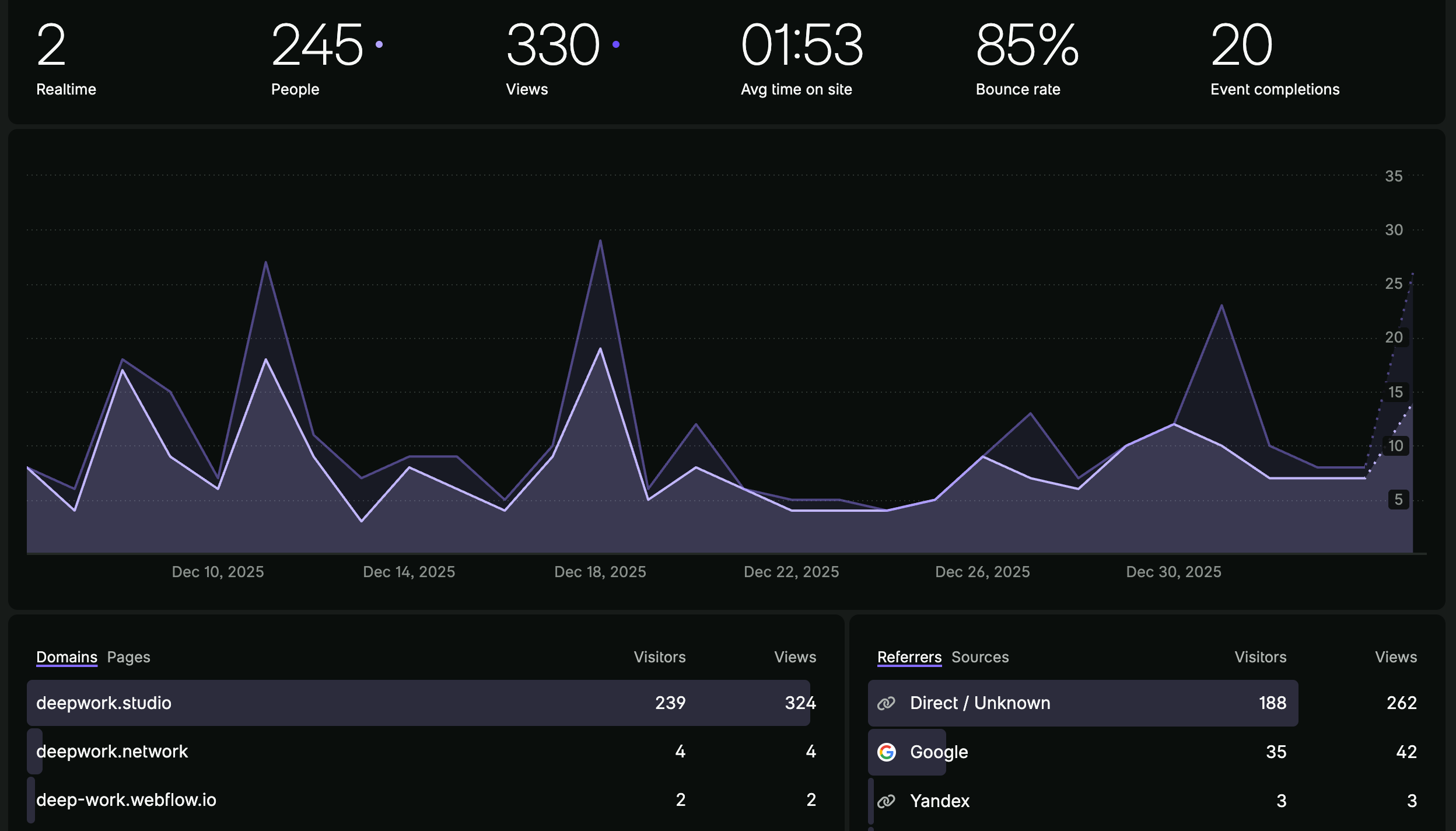This screenshot has height=831, width=1456.
Task: Open deep-work.webflow.io domain row
Action: (126, 800)
